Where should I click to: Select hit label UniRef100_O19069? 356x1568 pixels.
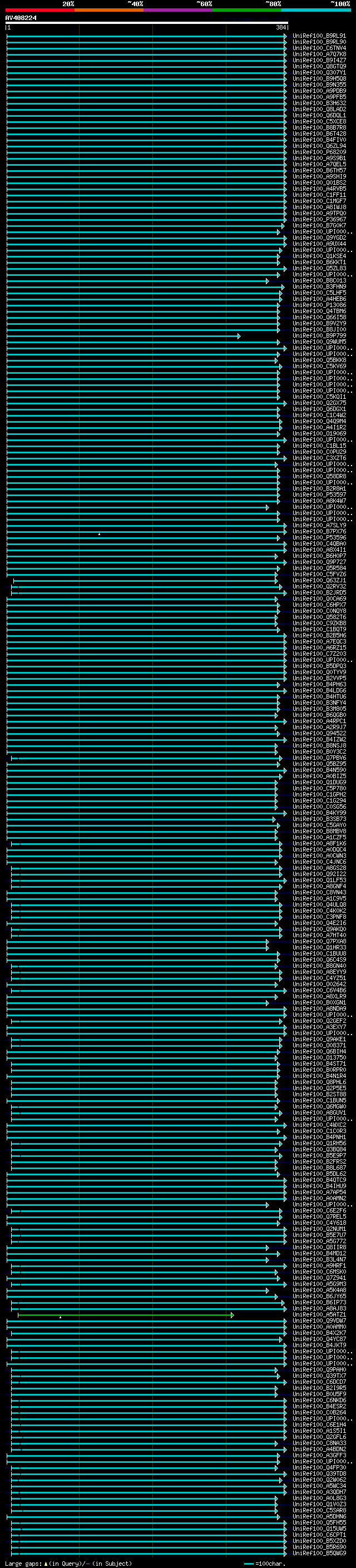319,434
